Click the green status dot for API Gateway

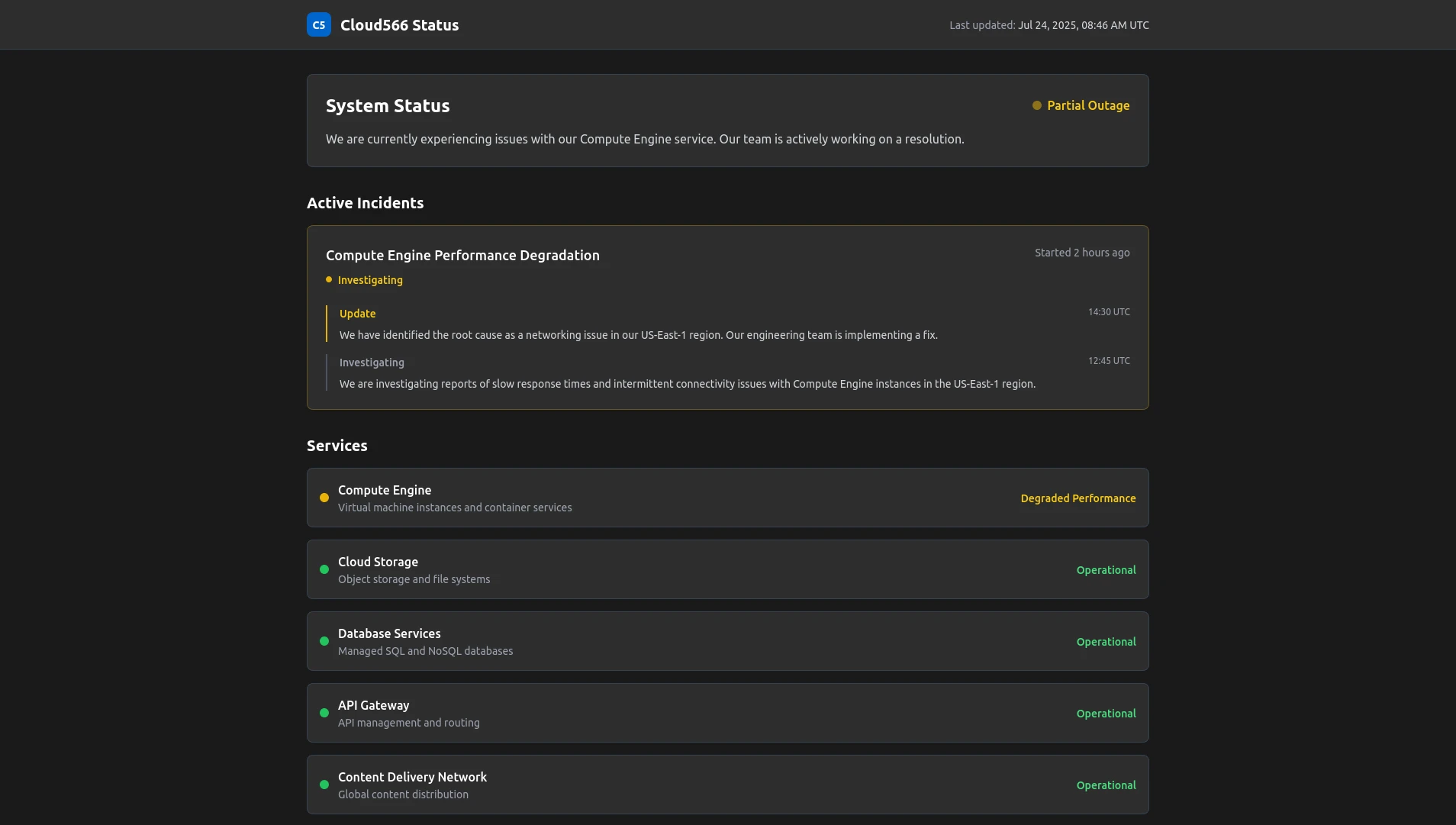(x=324, y=713)
